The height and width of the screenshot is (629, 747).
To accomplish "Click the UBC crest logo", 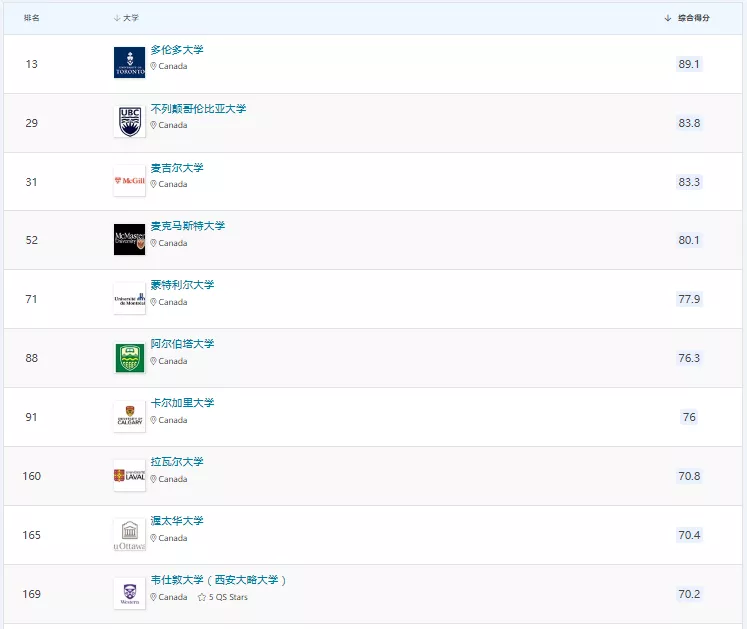I will (130, 122).
